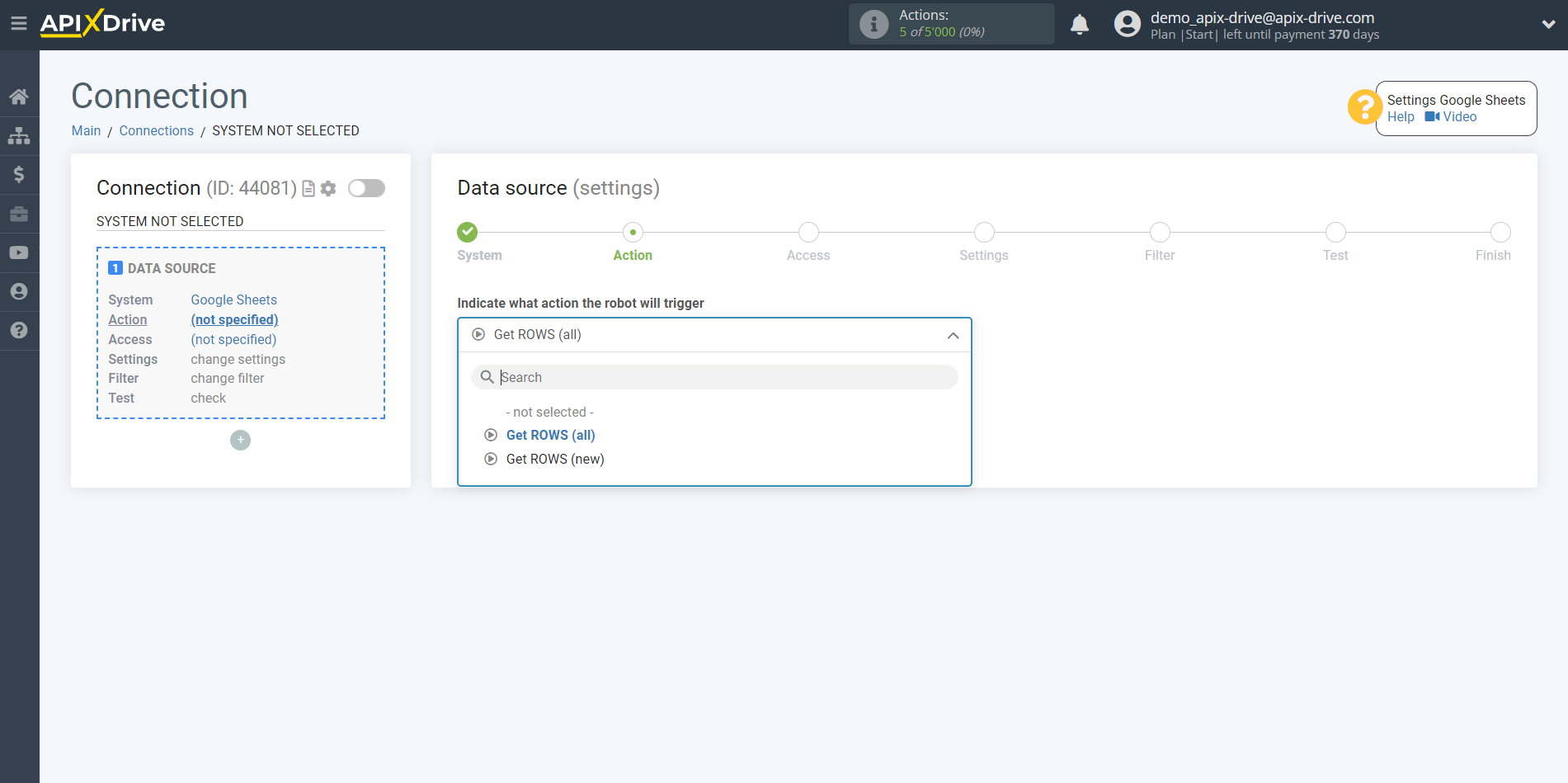This screenshot has width=1568, height=783.
Task: Open the Actions info icon
Action: click(873, 24)
